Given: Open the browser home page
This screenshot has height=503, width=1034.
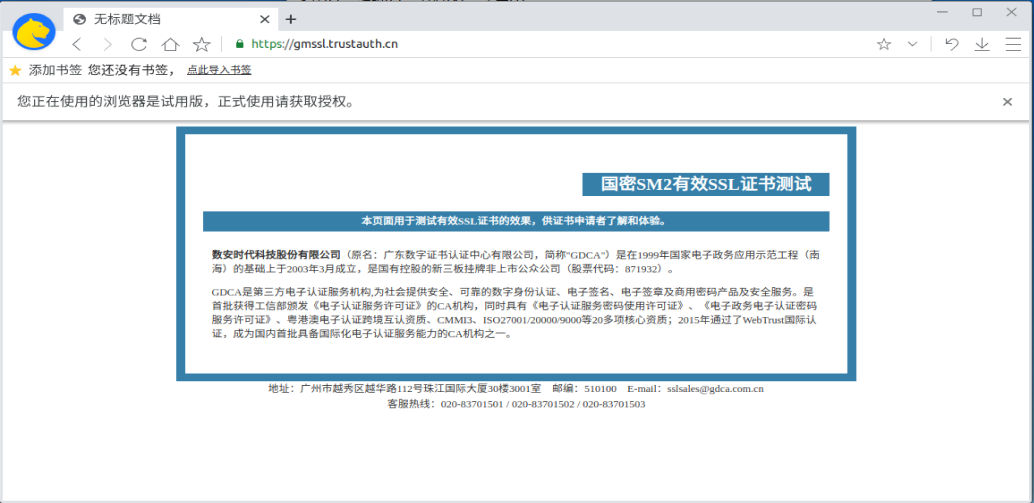Looking at the screenshot, I should pos(170,44).
